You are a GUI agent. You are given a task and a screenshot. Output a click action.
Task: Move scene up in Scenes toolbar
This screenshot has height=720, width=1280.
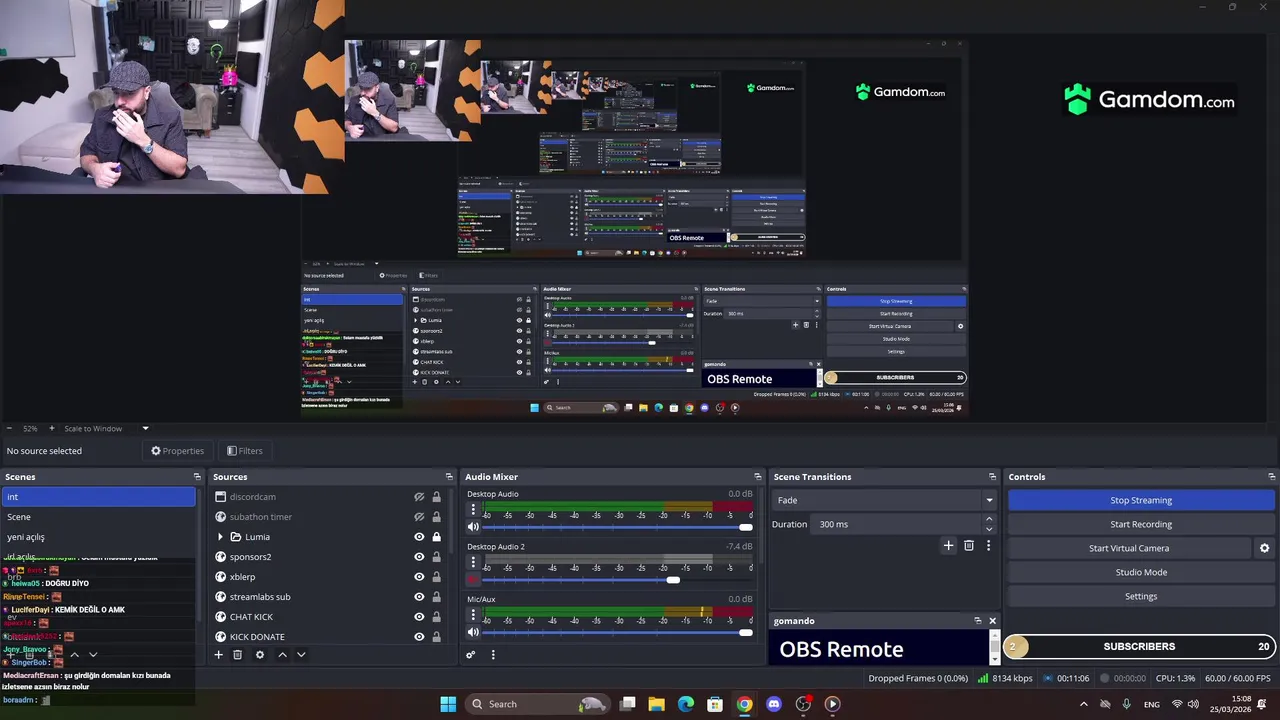click(x=74, y=655)
